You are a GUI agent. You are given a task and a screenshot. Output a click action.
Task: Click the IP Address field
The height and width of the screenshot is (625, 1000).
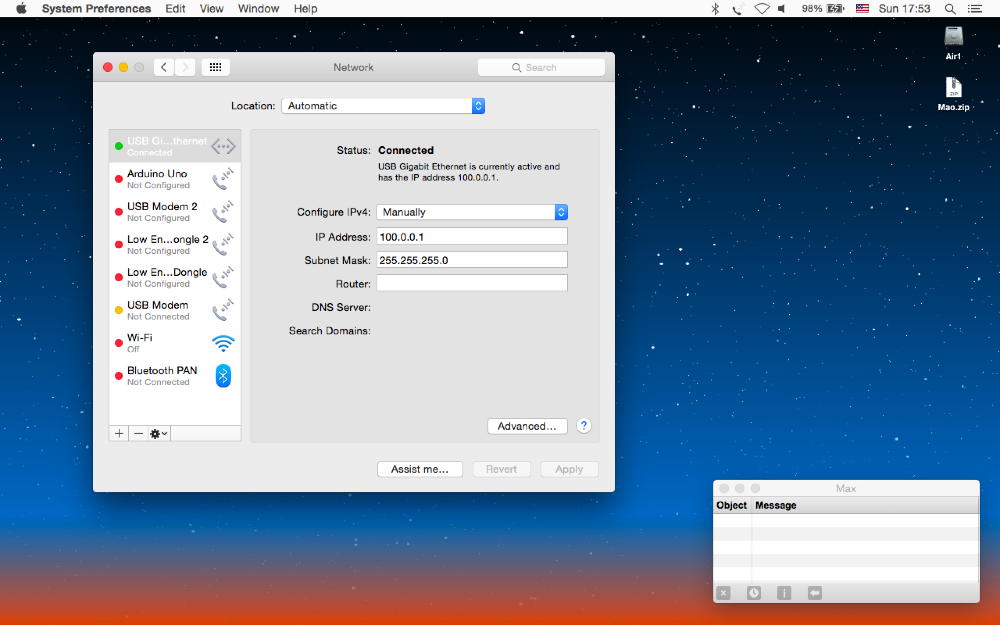[x=471, y=237]
